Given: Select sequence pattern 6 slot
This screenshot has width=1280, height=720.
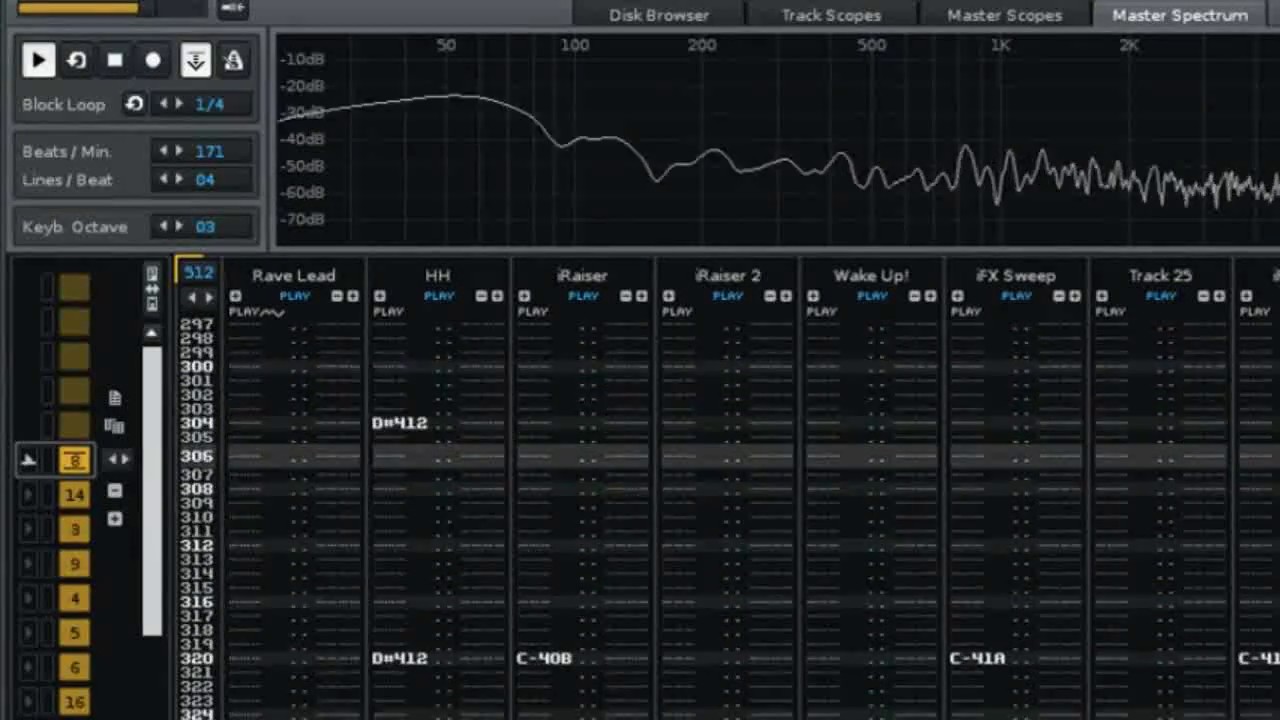Looking at the screenshot, I should [74, 668].
